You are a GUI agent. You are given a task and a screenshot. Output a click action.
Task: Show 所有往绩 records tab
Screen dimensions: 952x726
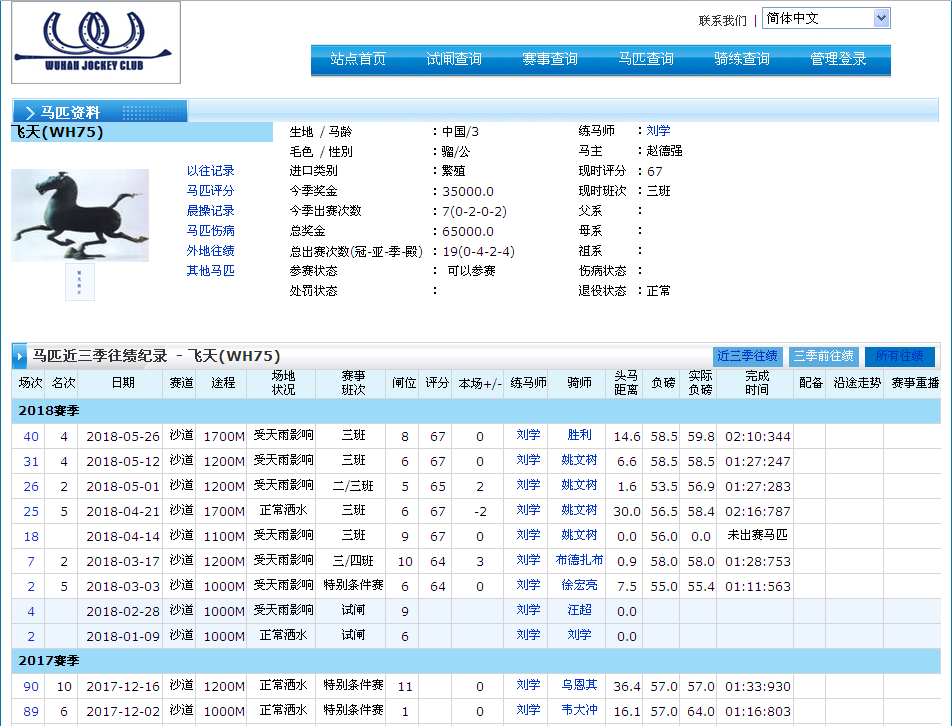(x=899, y=356)
